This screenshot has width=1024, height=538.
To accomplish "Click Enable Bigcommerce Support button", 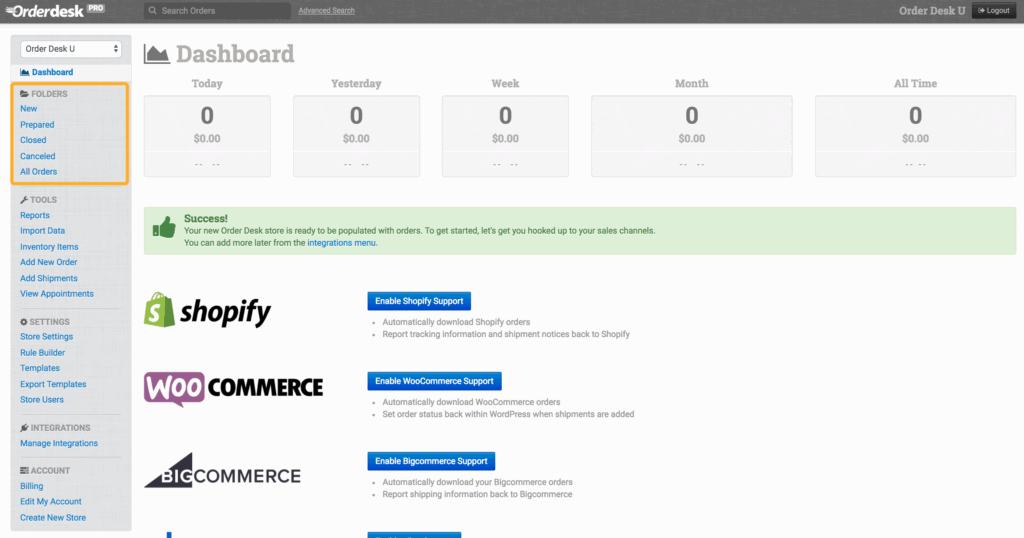I will [x=431, y=461].
